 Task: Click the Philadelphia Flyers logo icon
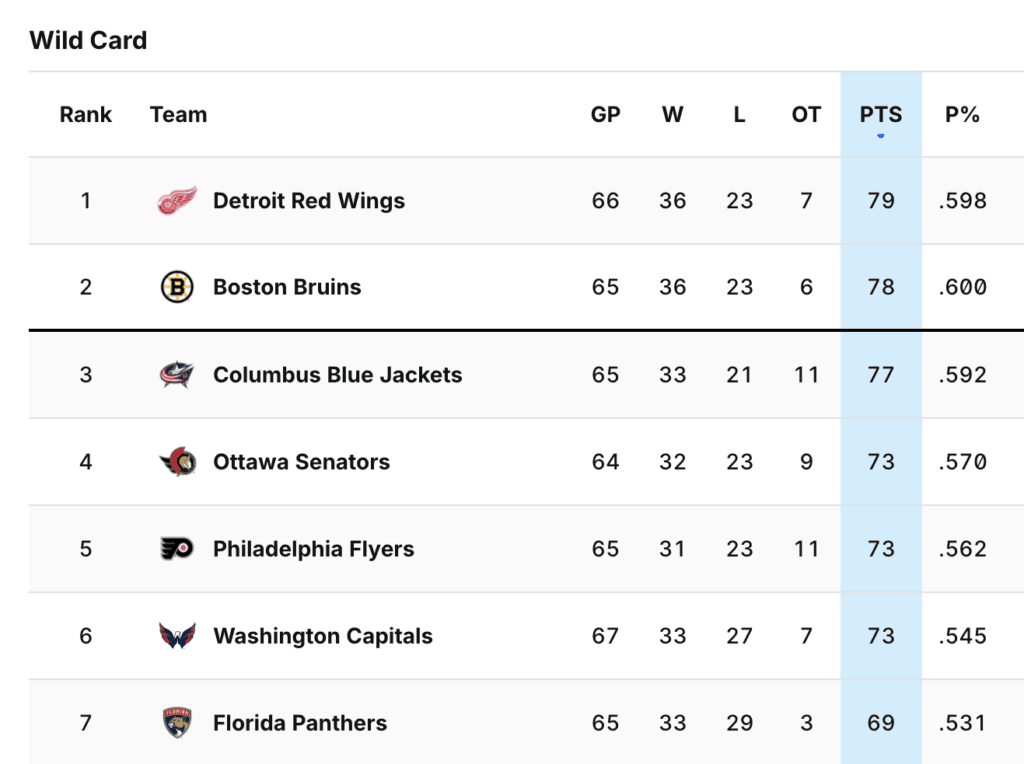[177, 549]
